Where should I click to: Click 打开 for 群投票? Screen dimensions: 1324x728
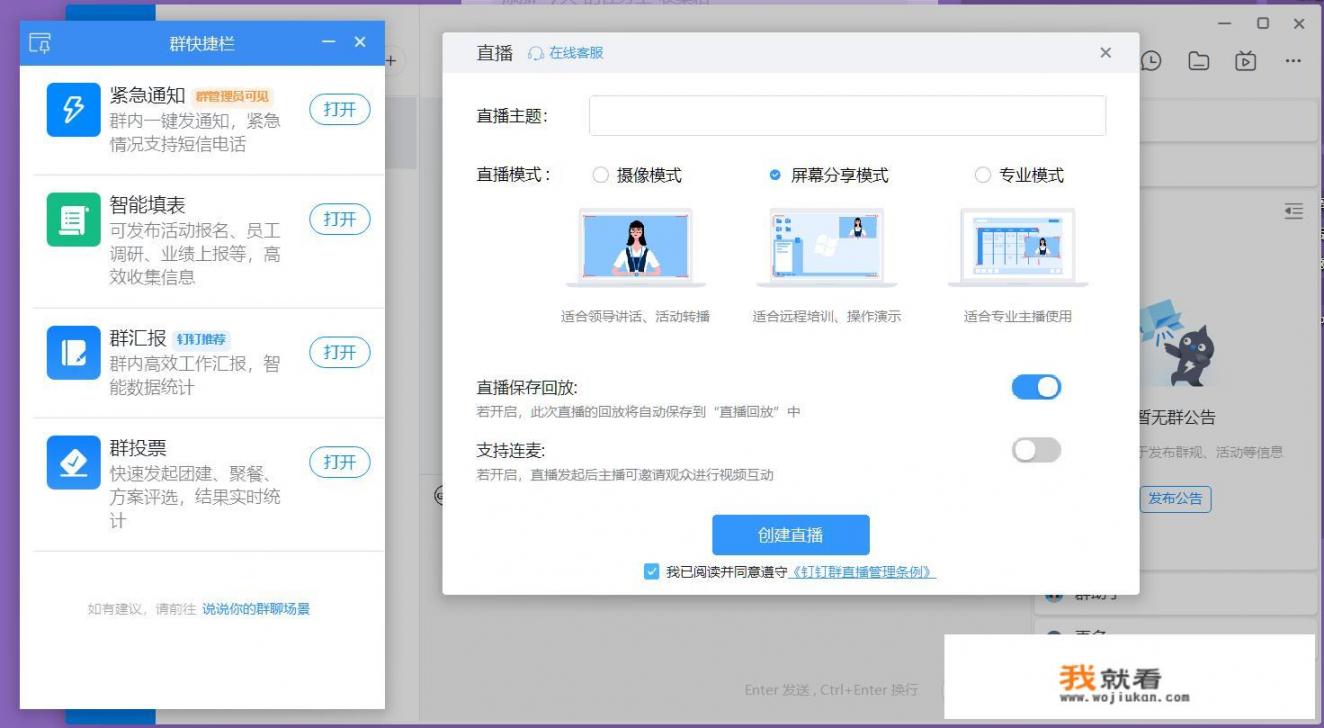coord(340,462)
